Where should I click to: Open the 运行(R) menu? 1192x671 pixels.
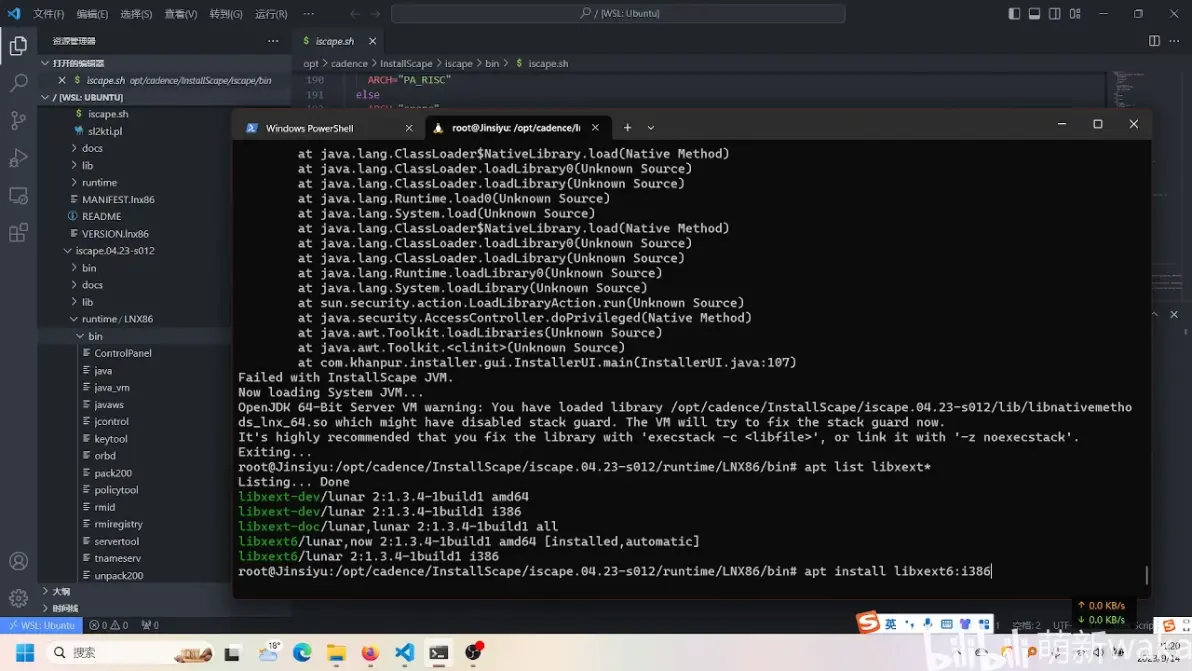click(271, 14)
